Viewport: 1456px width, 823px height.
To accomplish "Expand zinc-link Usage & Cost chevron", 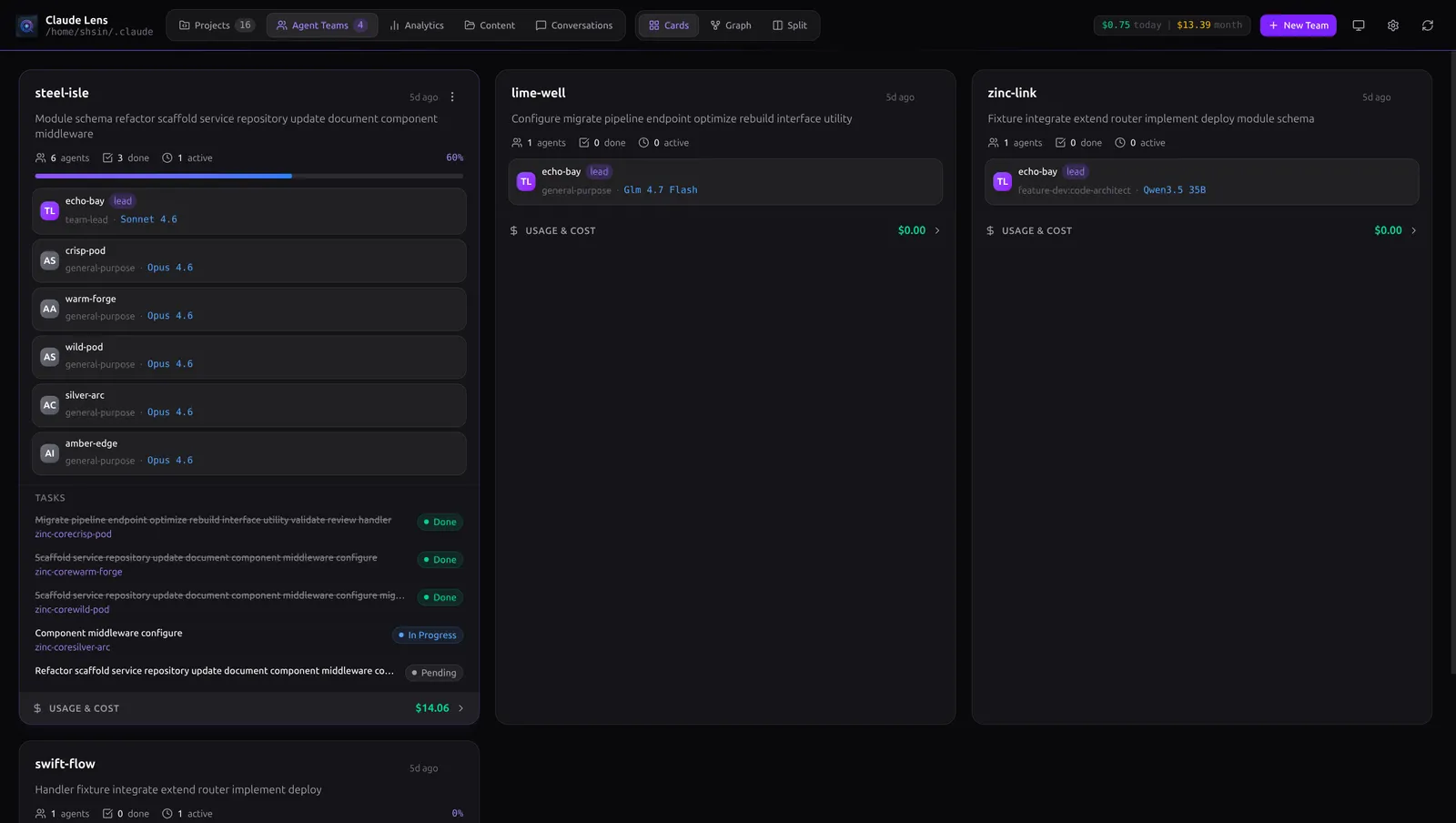I will 1413,230.
